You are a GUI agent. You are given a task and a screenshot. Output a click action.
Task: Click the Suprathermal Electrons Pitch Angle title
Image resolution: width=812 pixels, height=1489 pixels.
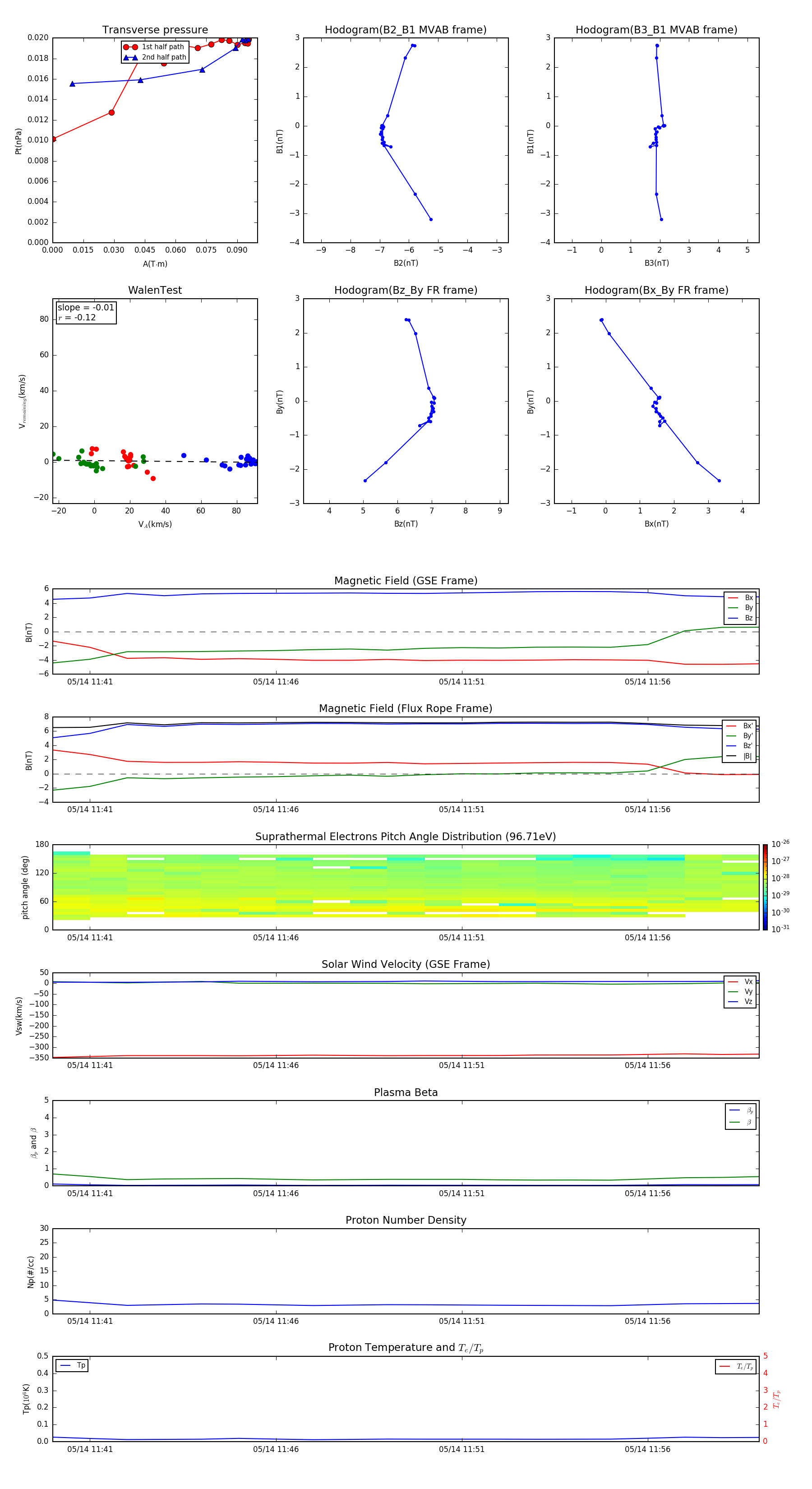tap(406, 837)
